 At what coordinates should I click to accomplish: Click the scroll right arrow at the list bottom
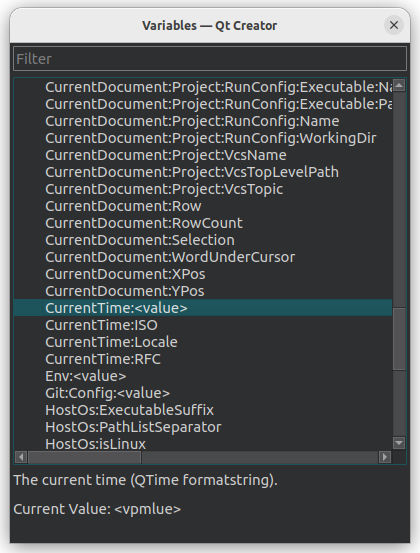click(385, 457)
